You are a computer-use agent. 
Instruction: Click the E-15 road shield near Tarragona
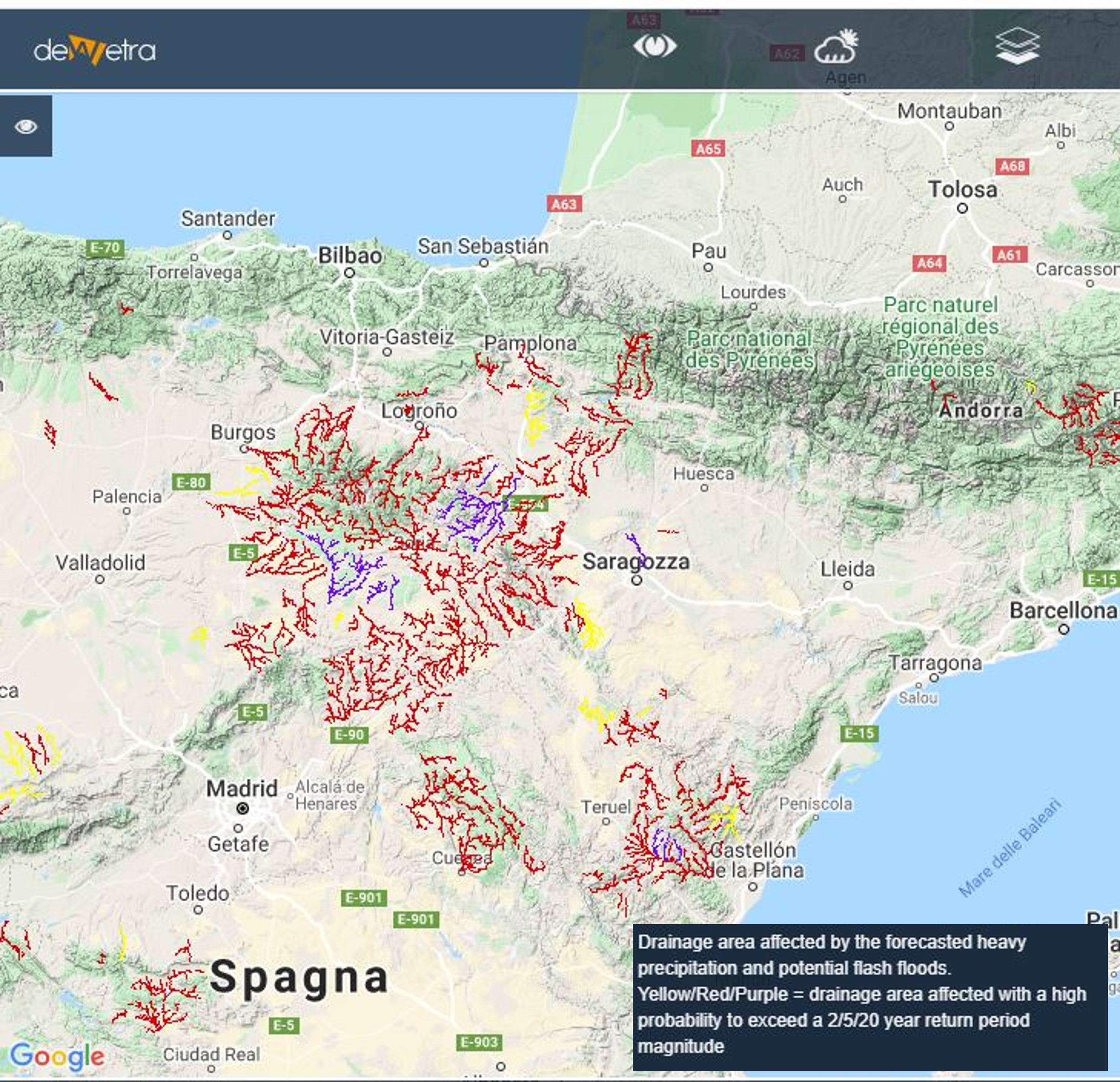tap(859, 733)
